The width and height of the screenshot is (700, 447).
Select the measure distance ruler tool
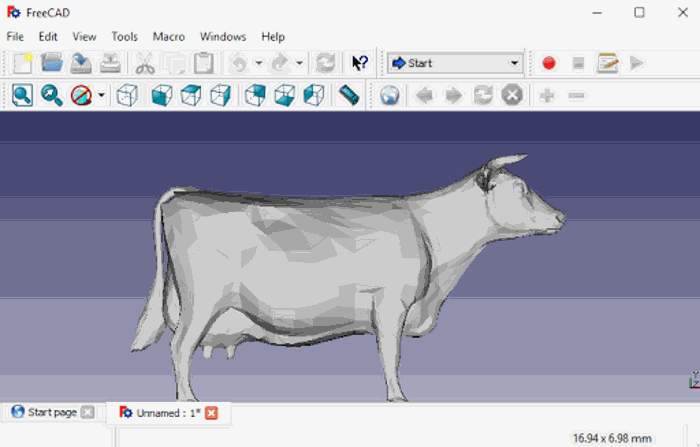click(349, 95)
